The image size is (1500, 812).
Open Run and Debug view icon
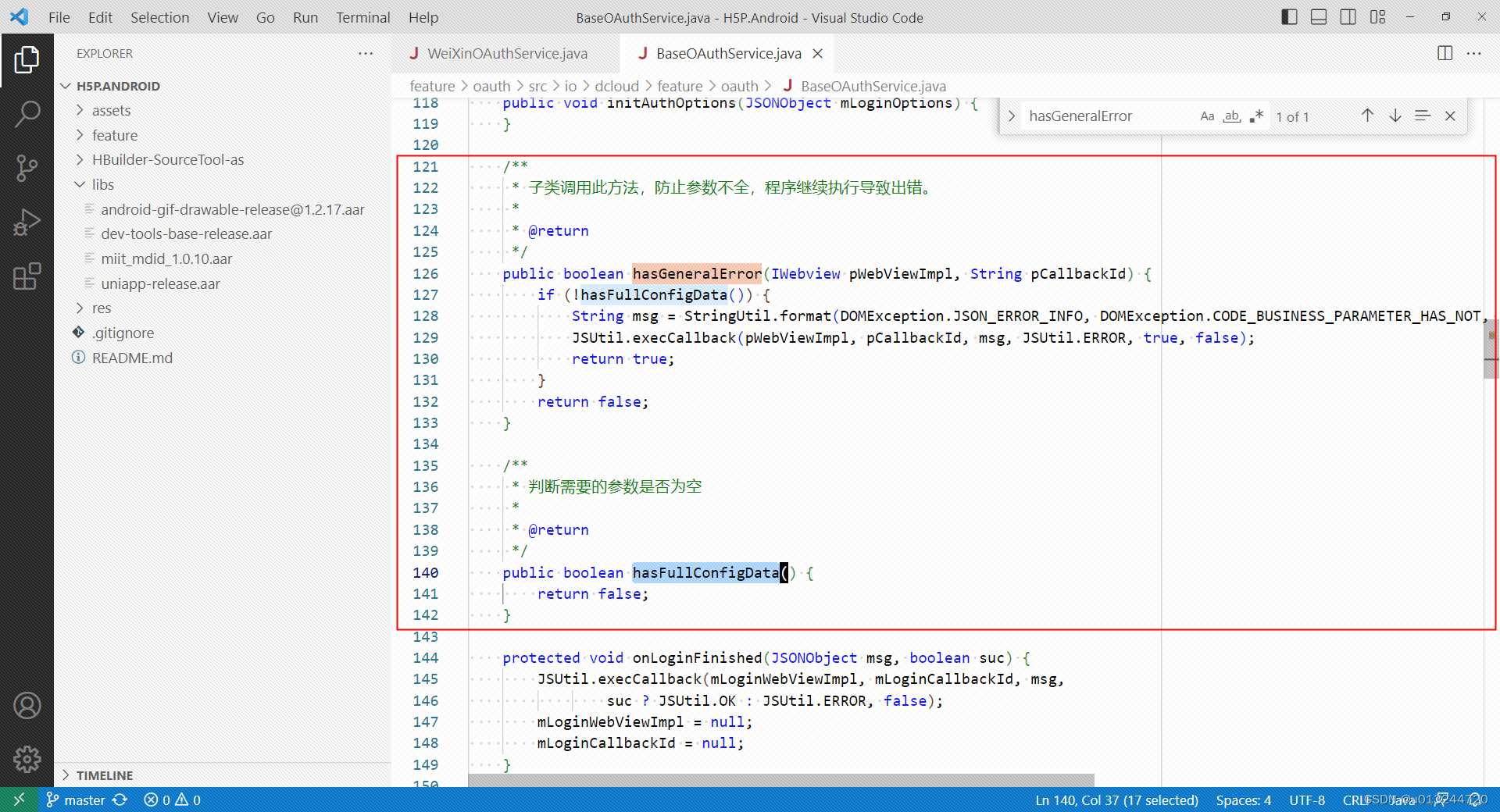27,223
